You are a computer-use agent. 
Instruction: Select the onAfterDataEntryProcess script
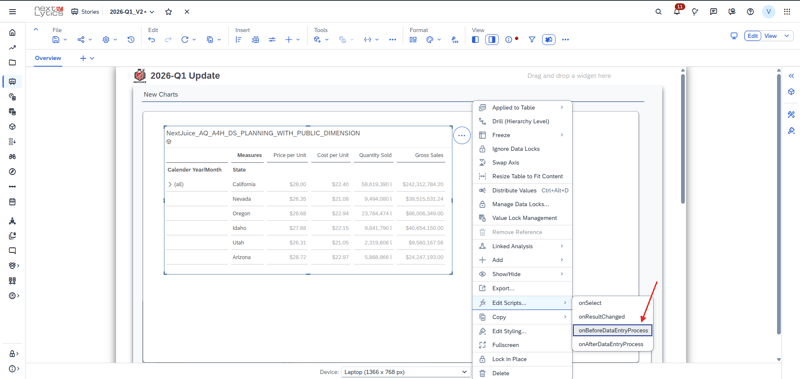(x=613, y=344)
